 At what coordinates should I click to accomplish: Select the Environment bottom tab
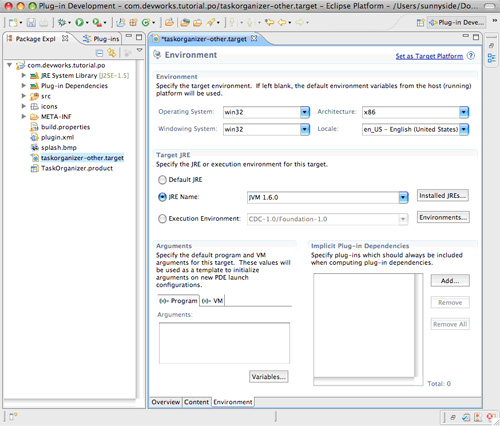pos(233,402)
